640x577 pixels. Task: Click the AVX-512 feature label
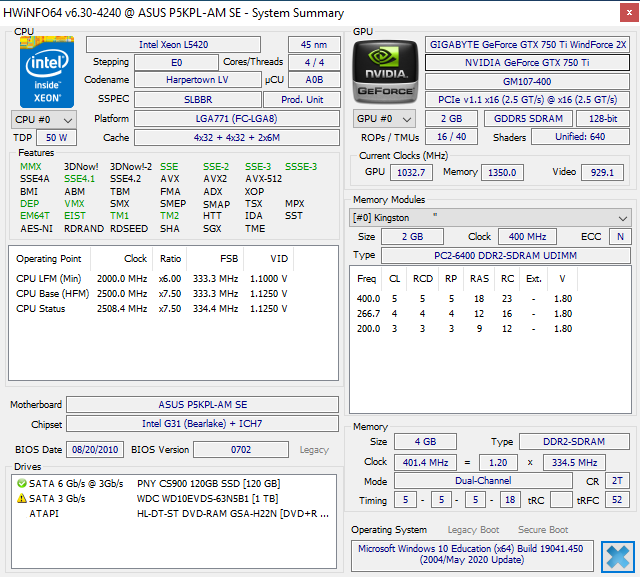(263, 179)
